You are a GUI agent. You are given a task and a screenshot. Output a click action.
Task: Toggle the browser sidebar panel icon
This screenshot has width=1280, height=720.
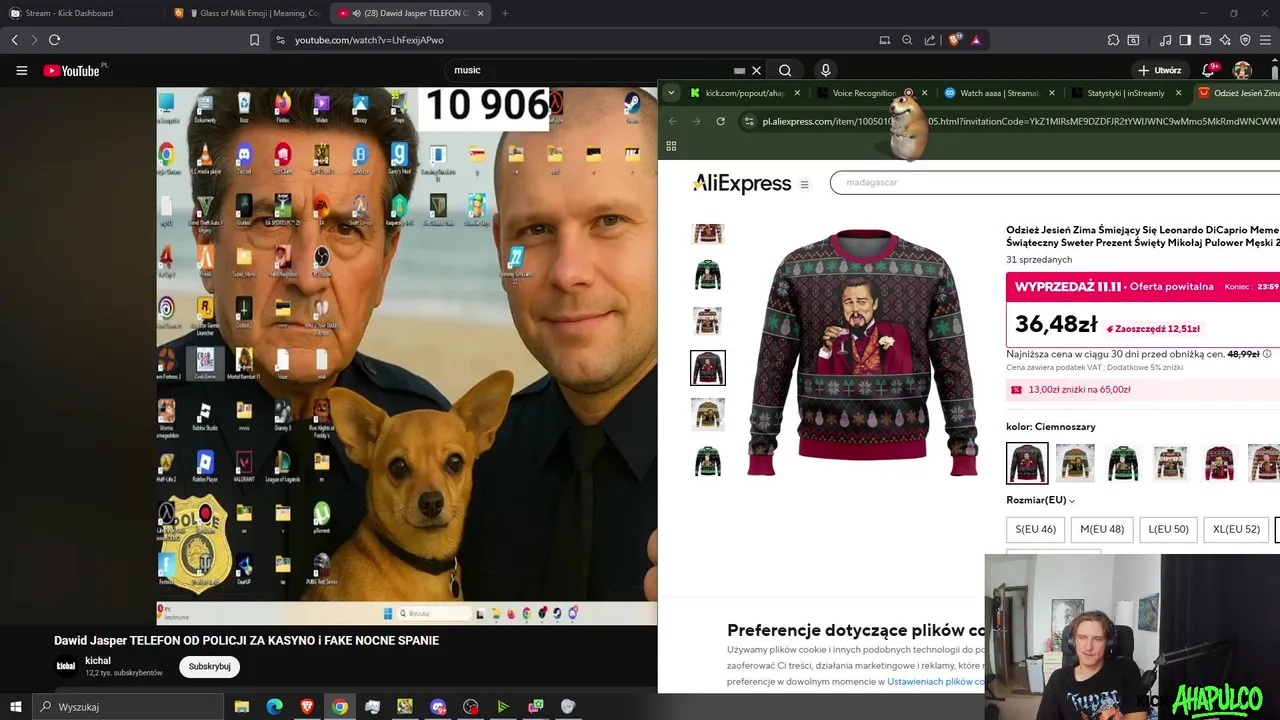(x=1185, y=40)
